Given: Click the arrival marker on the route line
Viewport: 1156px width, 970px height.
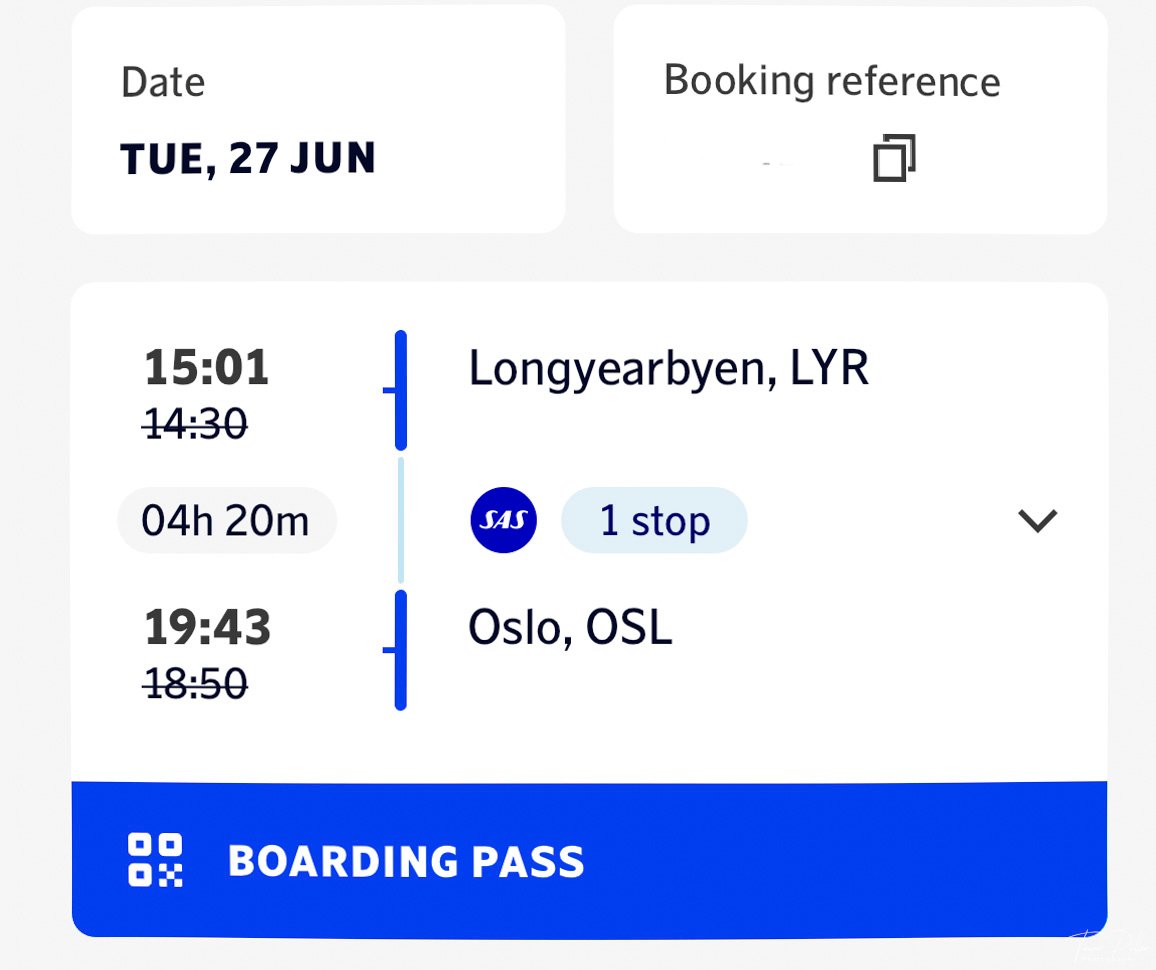Looking at the screenshot, I should (399, 649).
